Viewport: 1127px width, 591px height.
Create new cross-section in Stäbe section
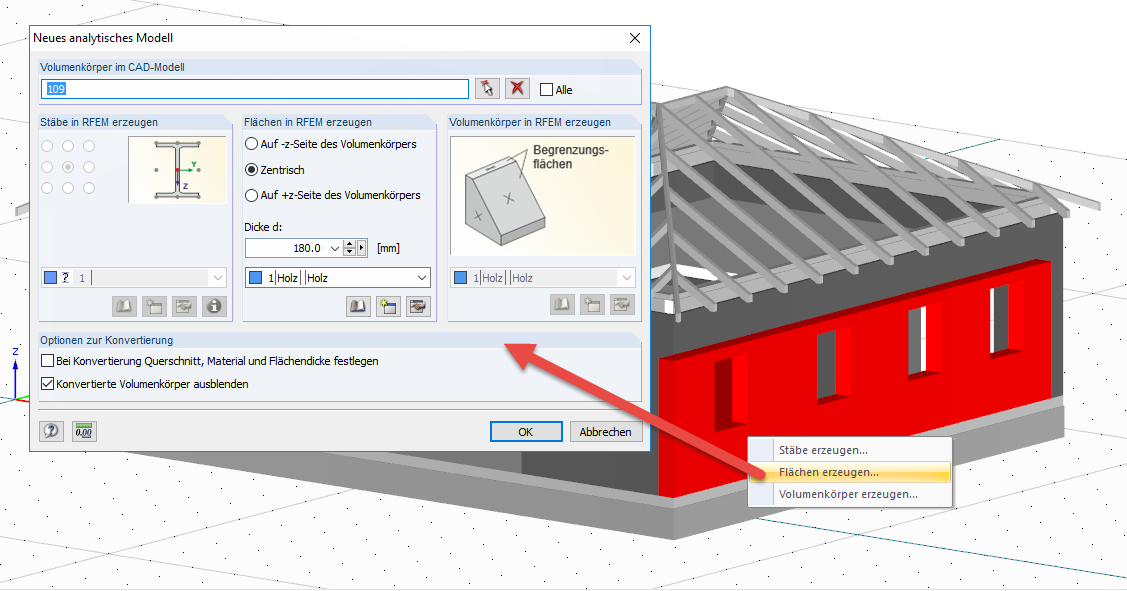click(155, 306)
